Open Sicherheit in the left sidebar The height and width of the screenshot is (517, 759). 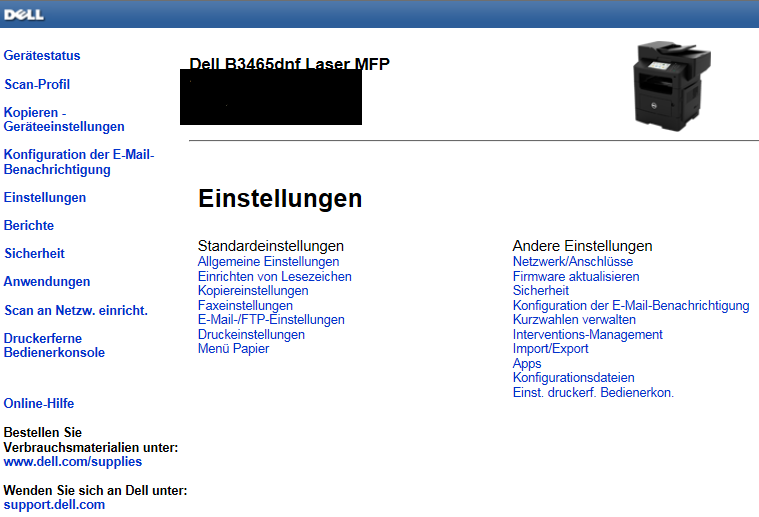pos(34,254)
